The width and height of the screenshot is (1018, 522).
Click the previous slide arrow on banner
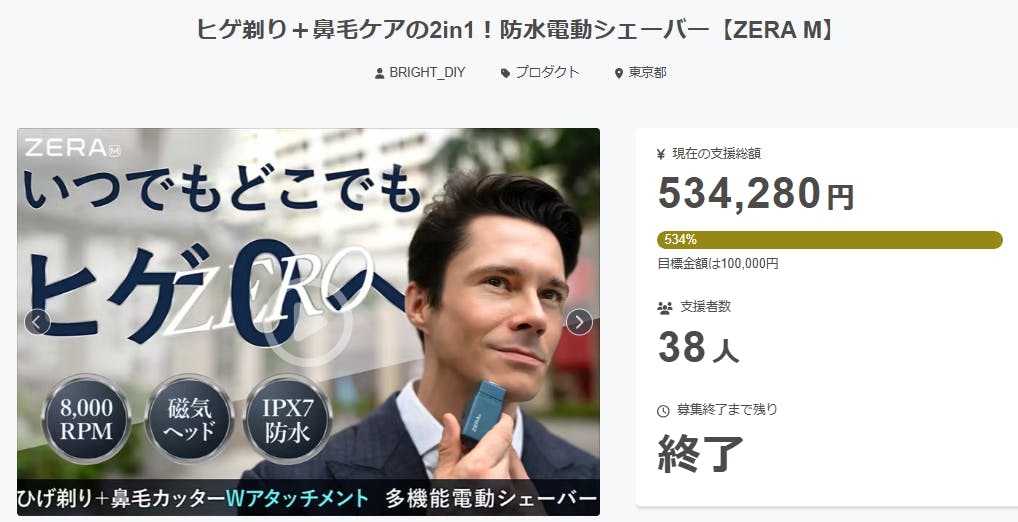(x=38, y=321)
